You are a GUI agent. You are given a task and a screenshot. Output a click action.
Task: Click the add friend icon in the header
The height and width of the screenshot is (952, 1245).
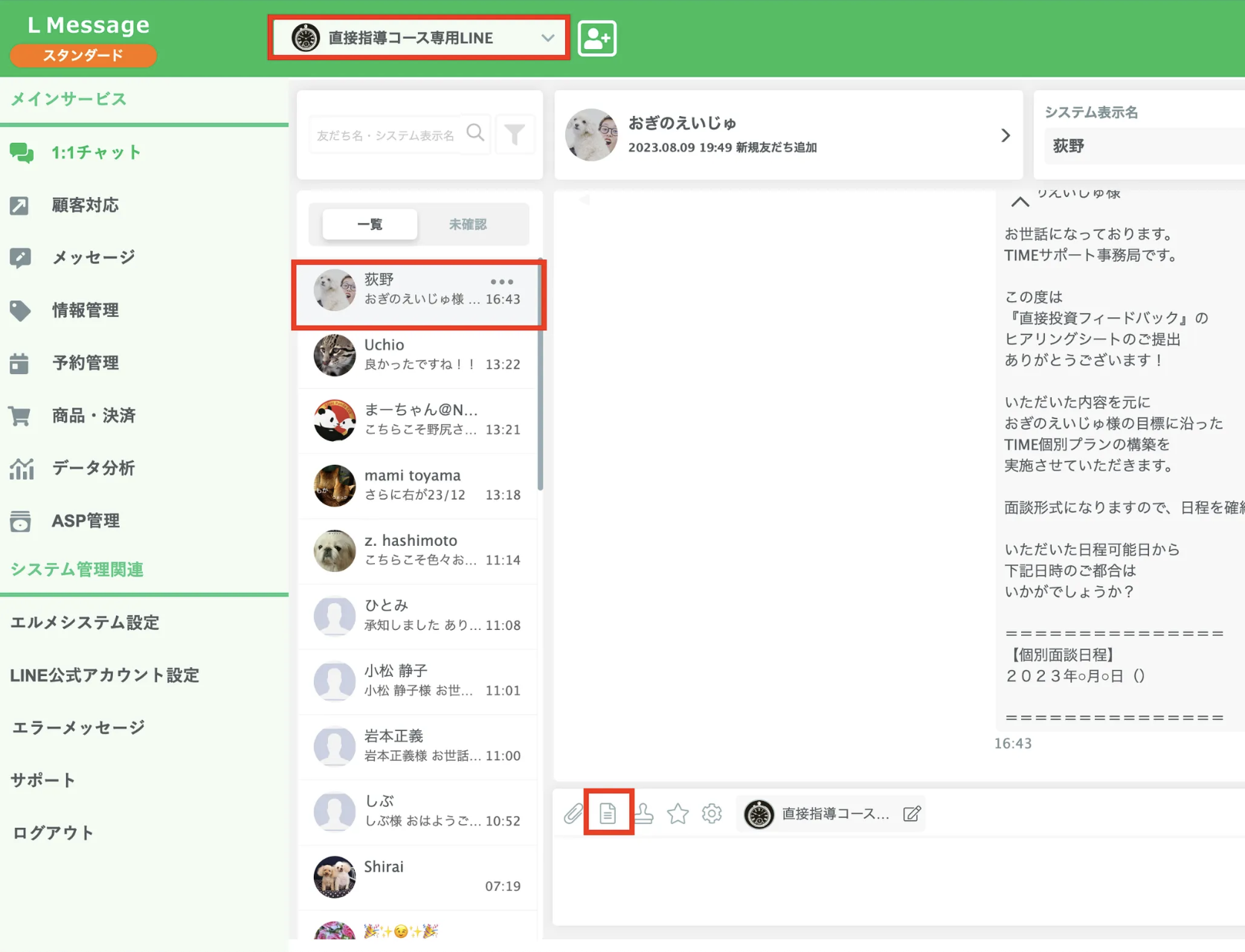596,38
